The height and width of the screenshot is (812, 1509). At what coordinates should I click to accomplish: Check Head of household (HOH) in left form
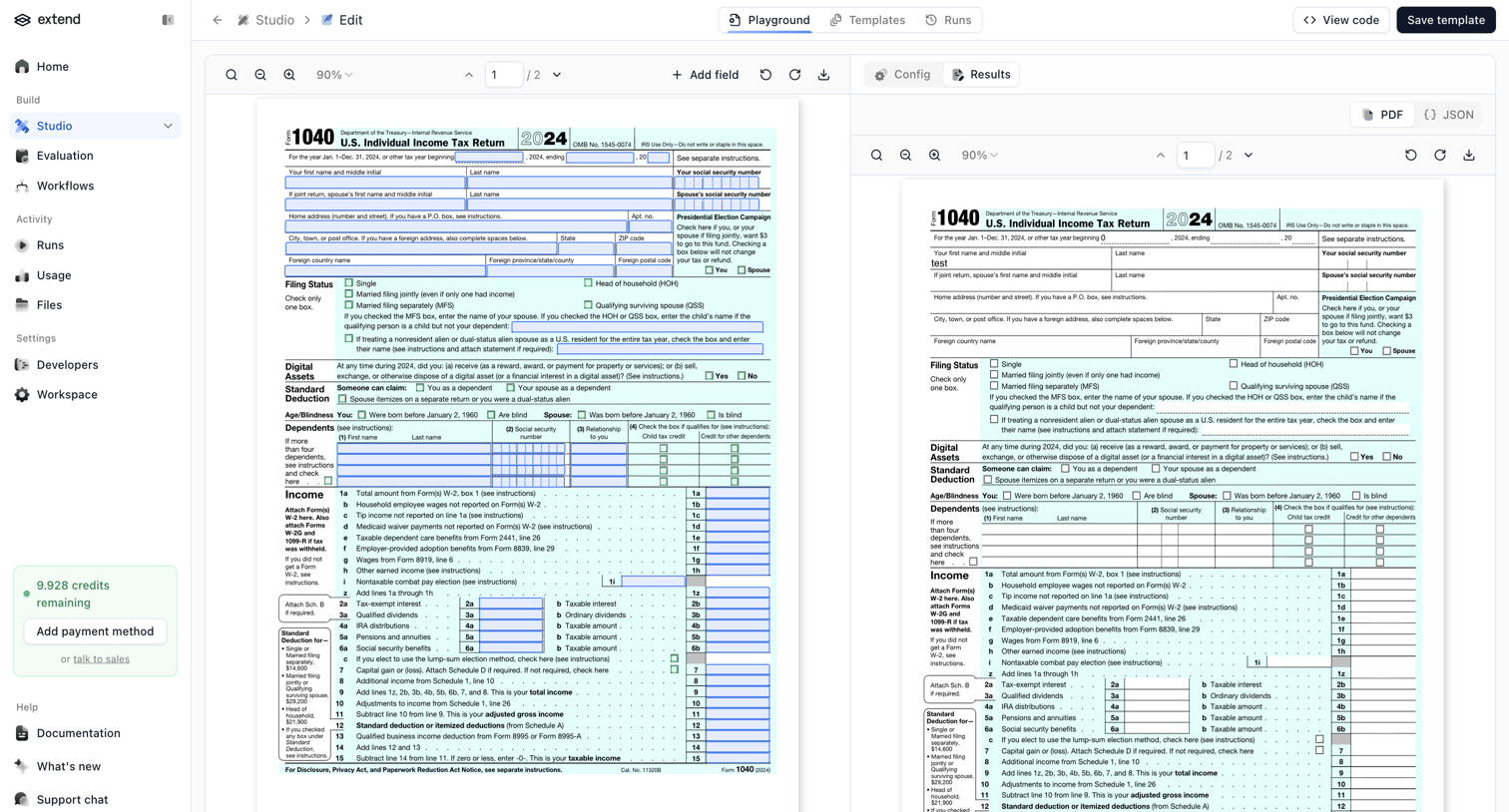pyautogui.click(x=588, y=283)
